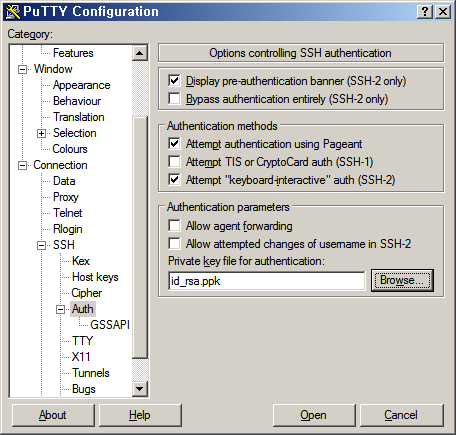
Task: Open Bugs settings under SSH
Action: (84, 389)
